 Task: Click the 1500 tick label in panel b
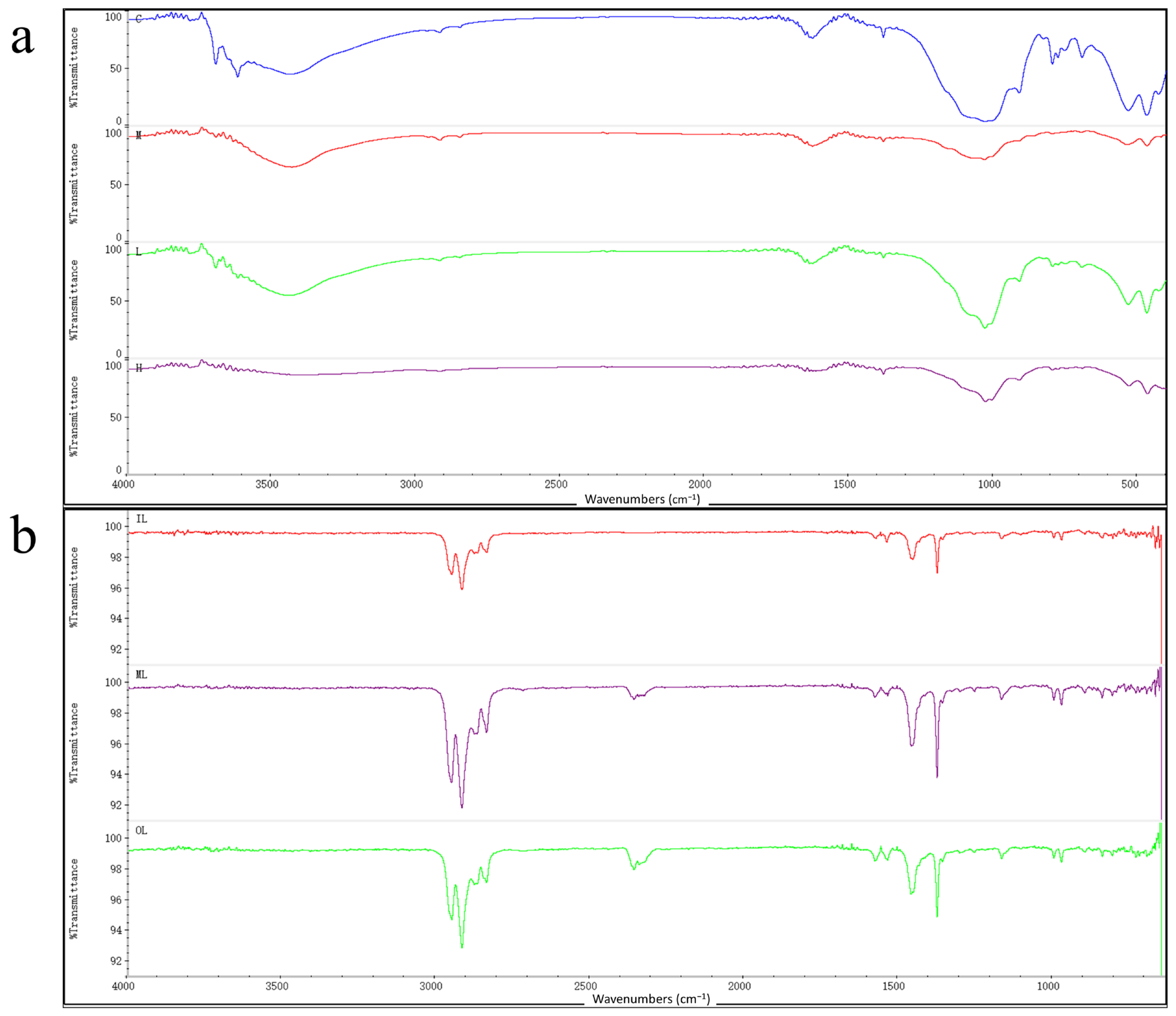tap(893, 986)
